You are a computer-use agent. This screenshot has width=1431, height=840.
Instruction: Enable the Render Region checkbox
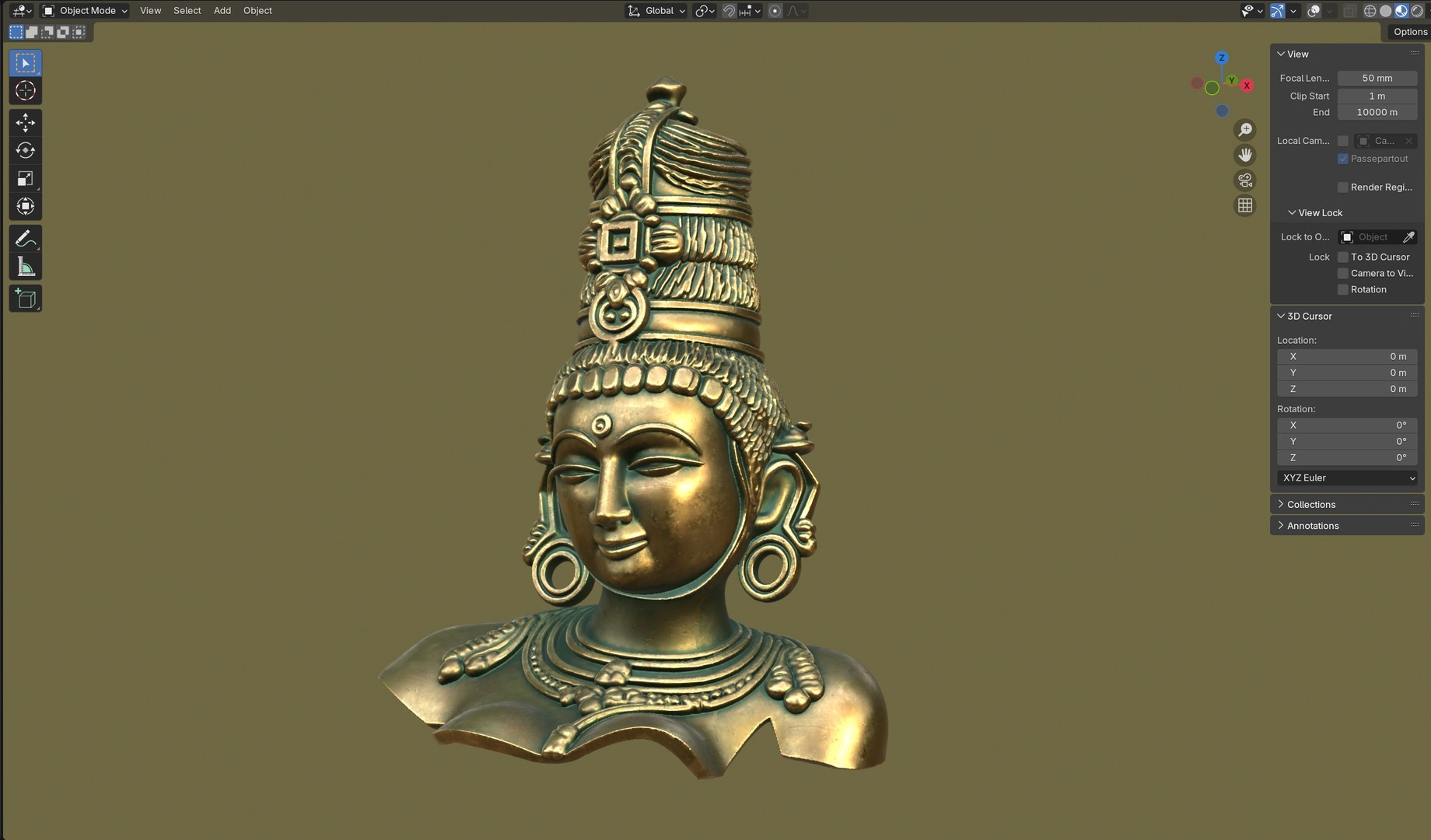(x=1343, y=187)
